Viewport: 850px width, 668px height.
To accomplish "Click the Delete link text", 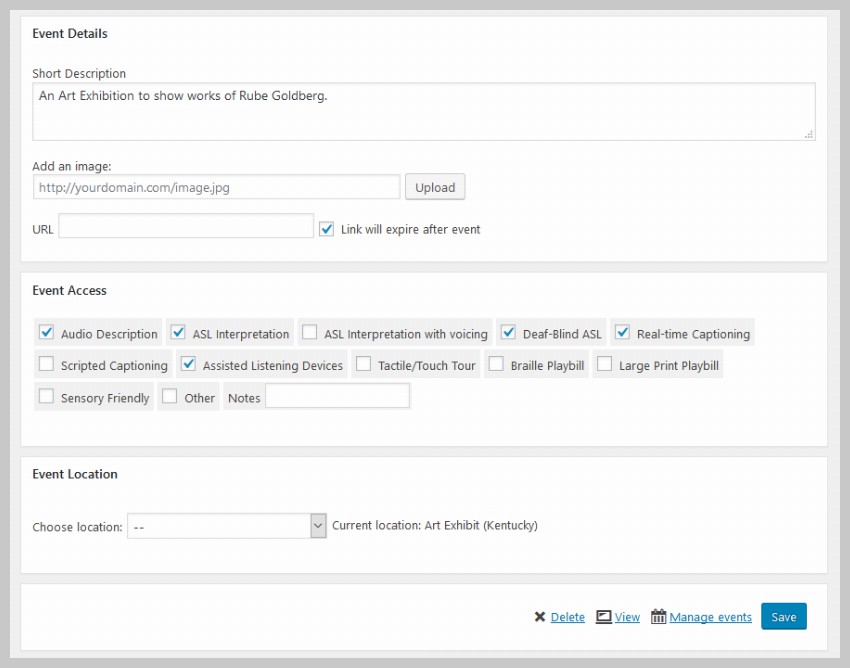I will pos(567,617).
